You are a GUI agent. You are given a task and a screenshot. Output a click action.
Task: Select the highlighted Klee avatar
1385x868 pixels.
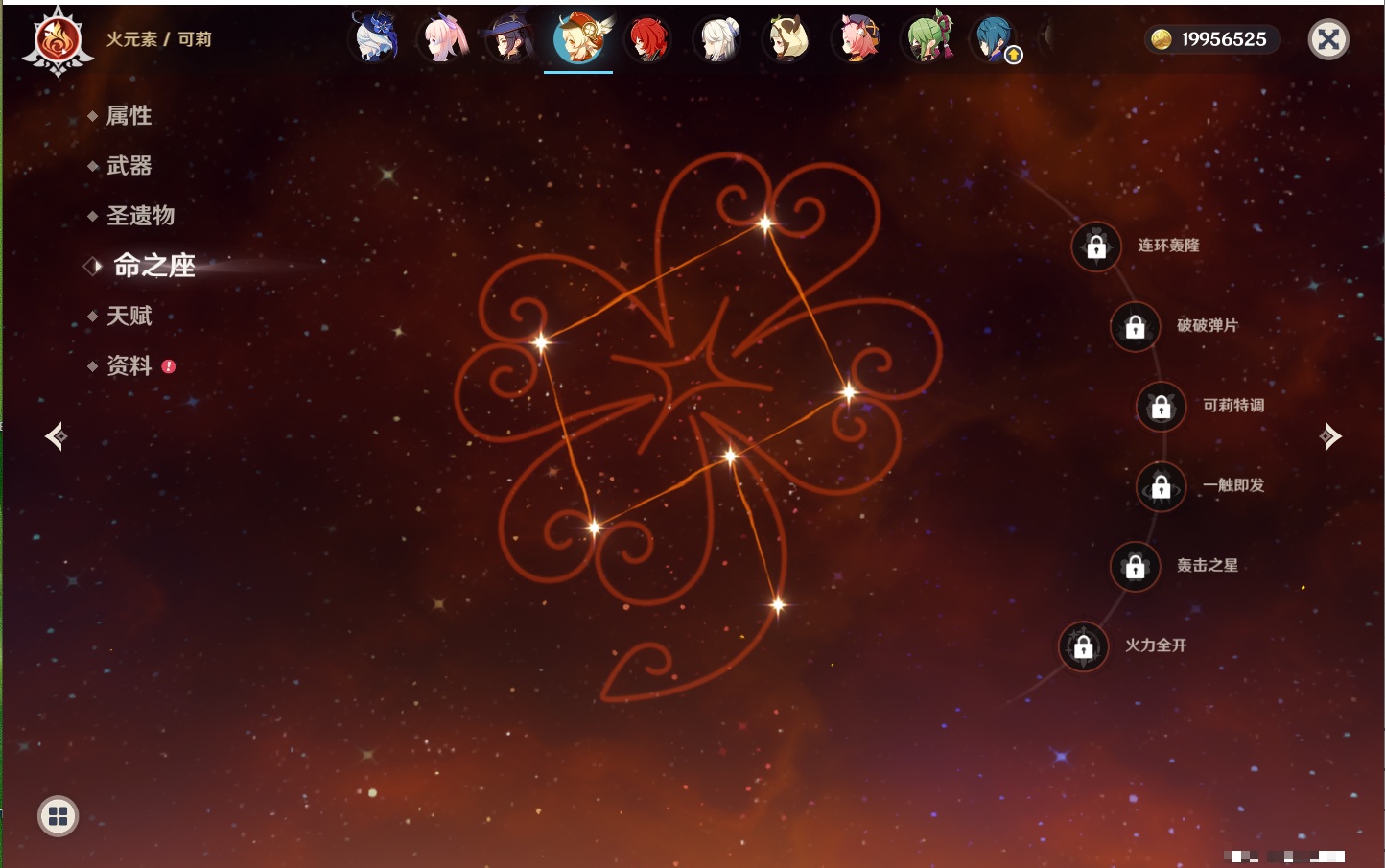click(579, 38)
